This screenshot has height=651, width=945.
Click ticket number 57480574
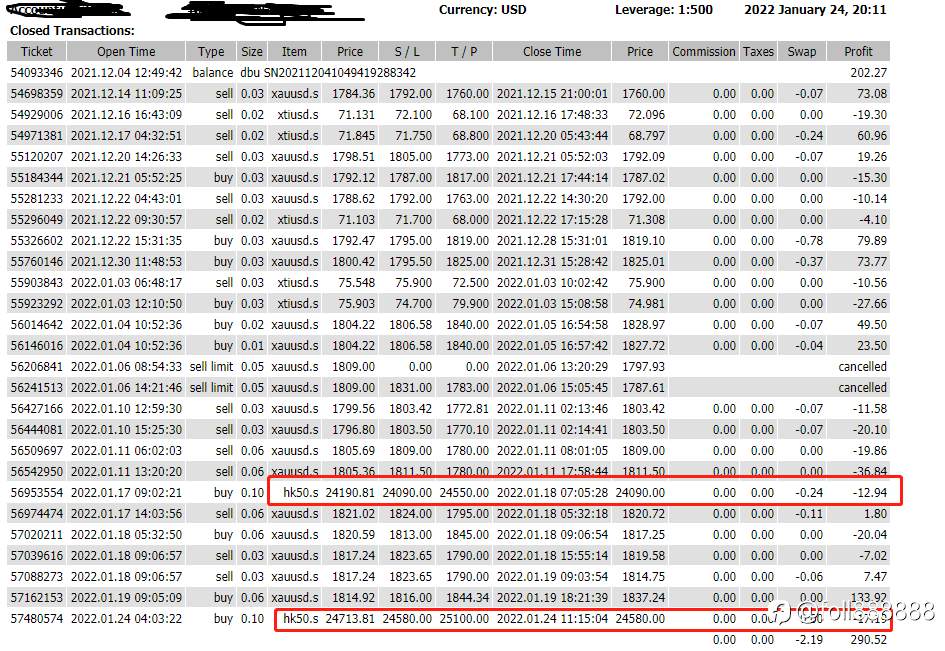coord(36,619)
